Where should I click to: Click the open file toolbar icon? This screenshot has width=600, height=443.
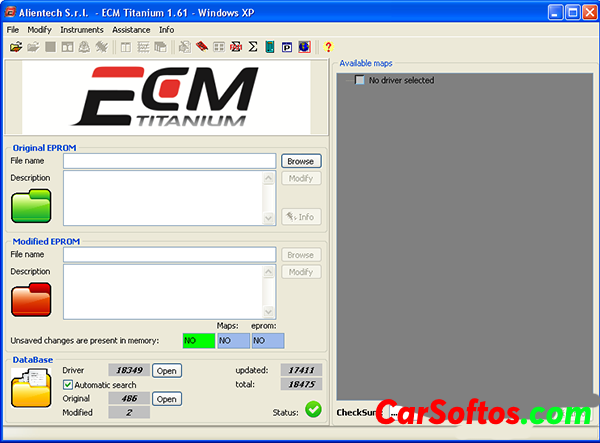(16, 47)
